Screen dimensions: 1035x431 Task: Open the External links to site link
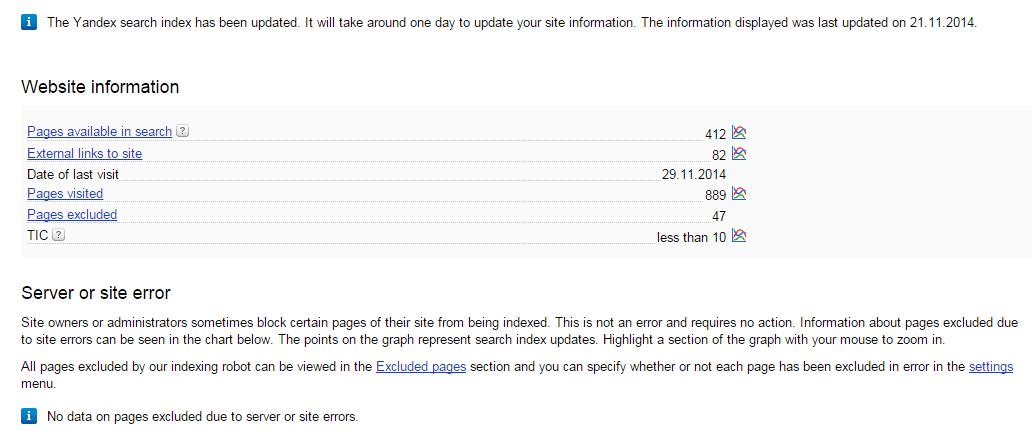pos(84,153)
